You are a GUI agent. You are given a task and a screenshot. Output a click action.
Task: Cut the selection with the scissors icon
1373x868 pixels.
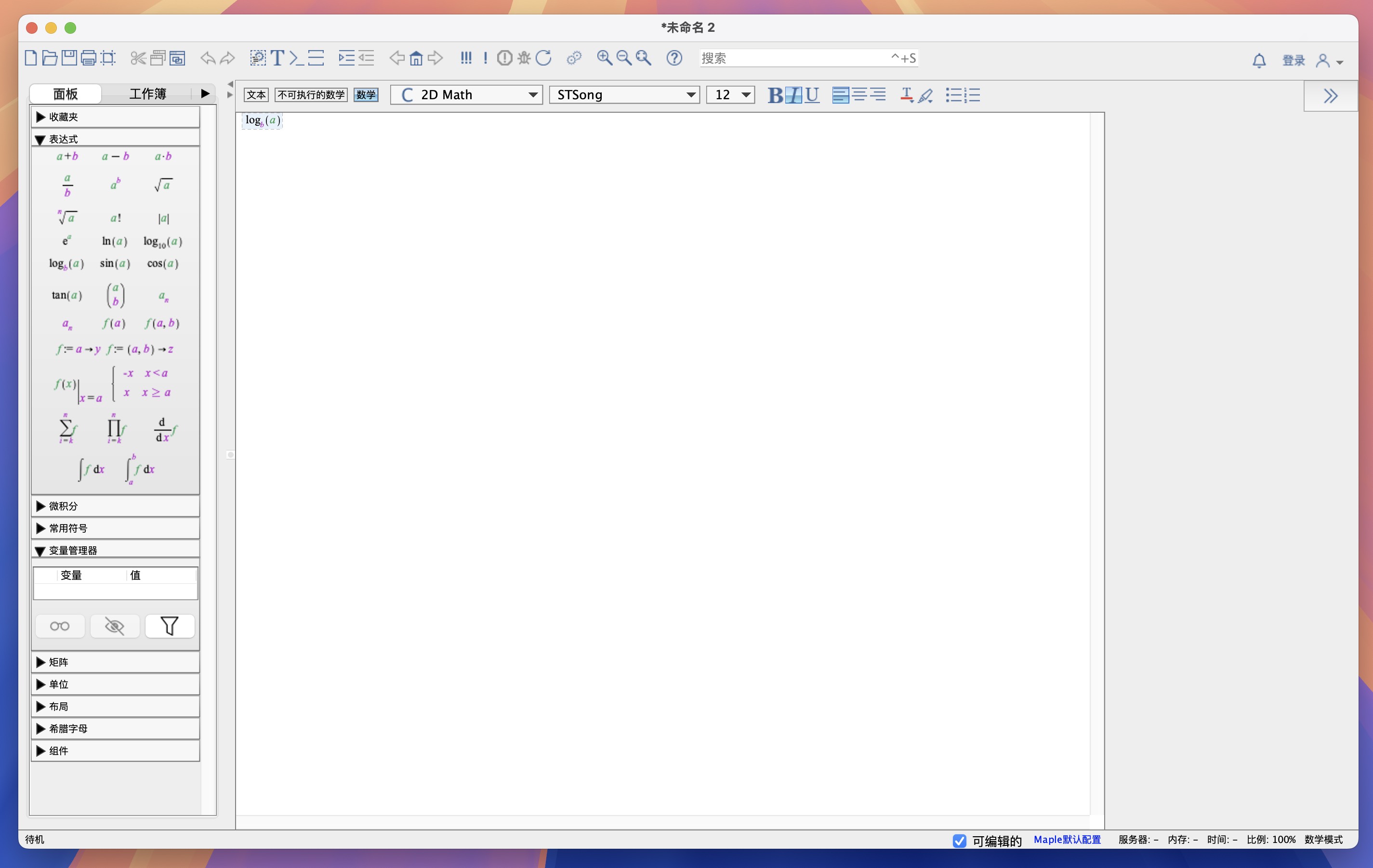coord(138,58)
